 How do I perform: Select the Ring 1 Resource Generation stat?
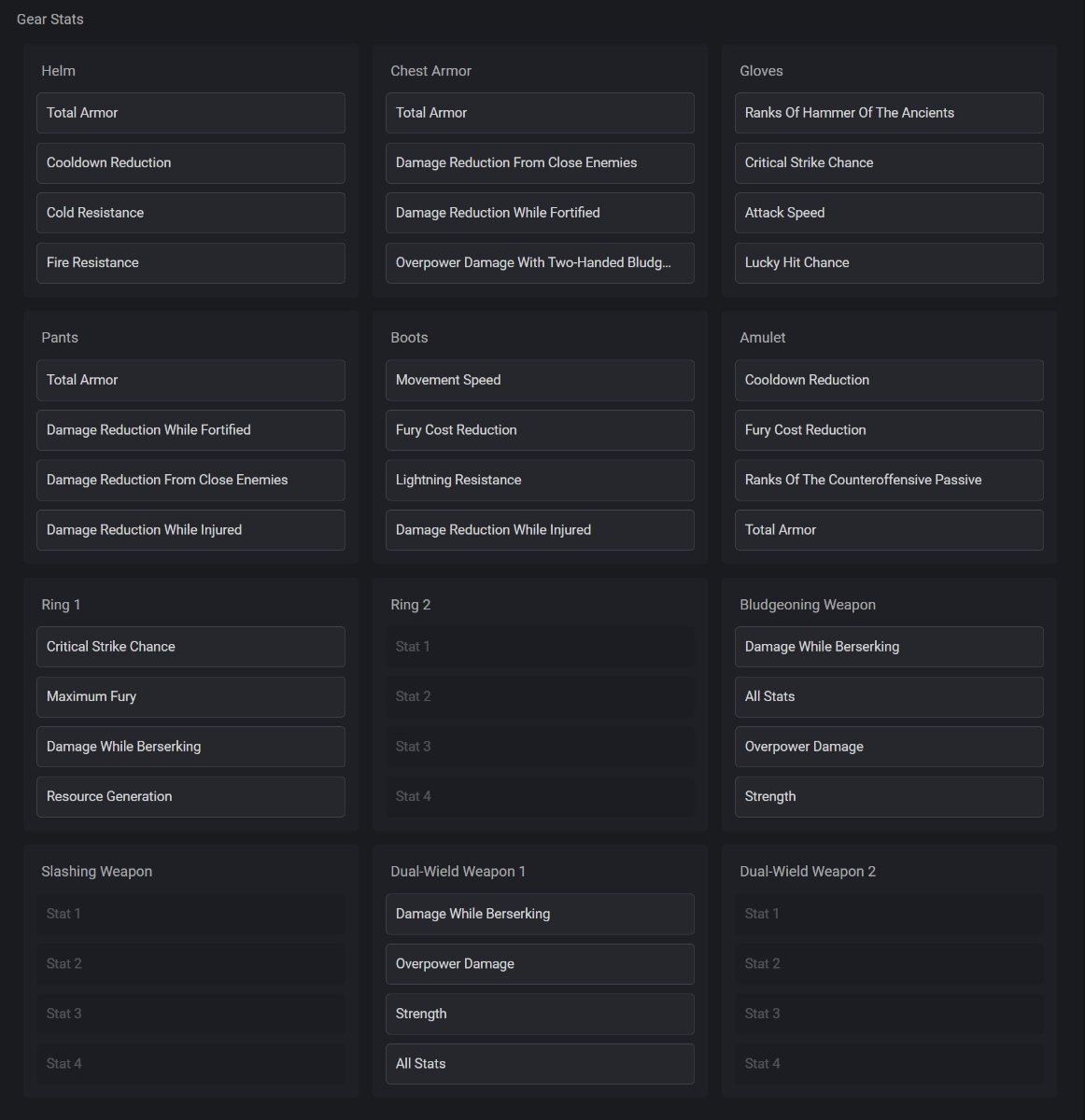tap(190, 797)
